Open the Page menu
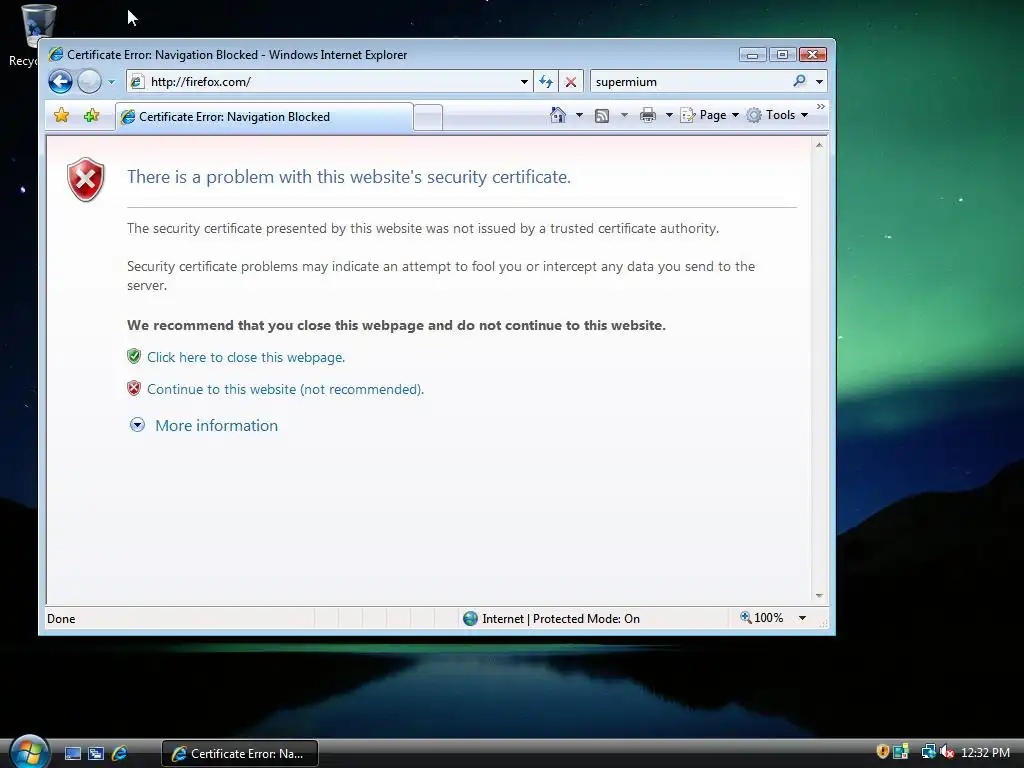The image size is (1024, 768). (710, 115)
